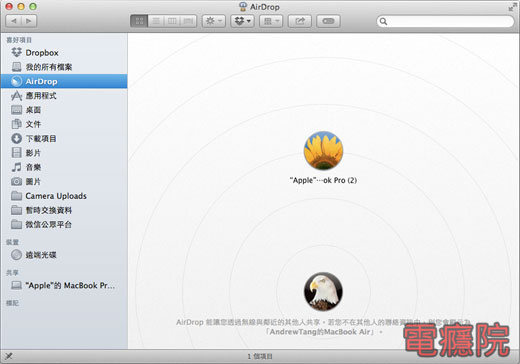
Task: Open 音樂 in the sidebar
Action: click(64, 167)
